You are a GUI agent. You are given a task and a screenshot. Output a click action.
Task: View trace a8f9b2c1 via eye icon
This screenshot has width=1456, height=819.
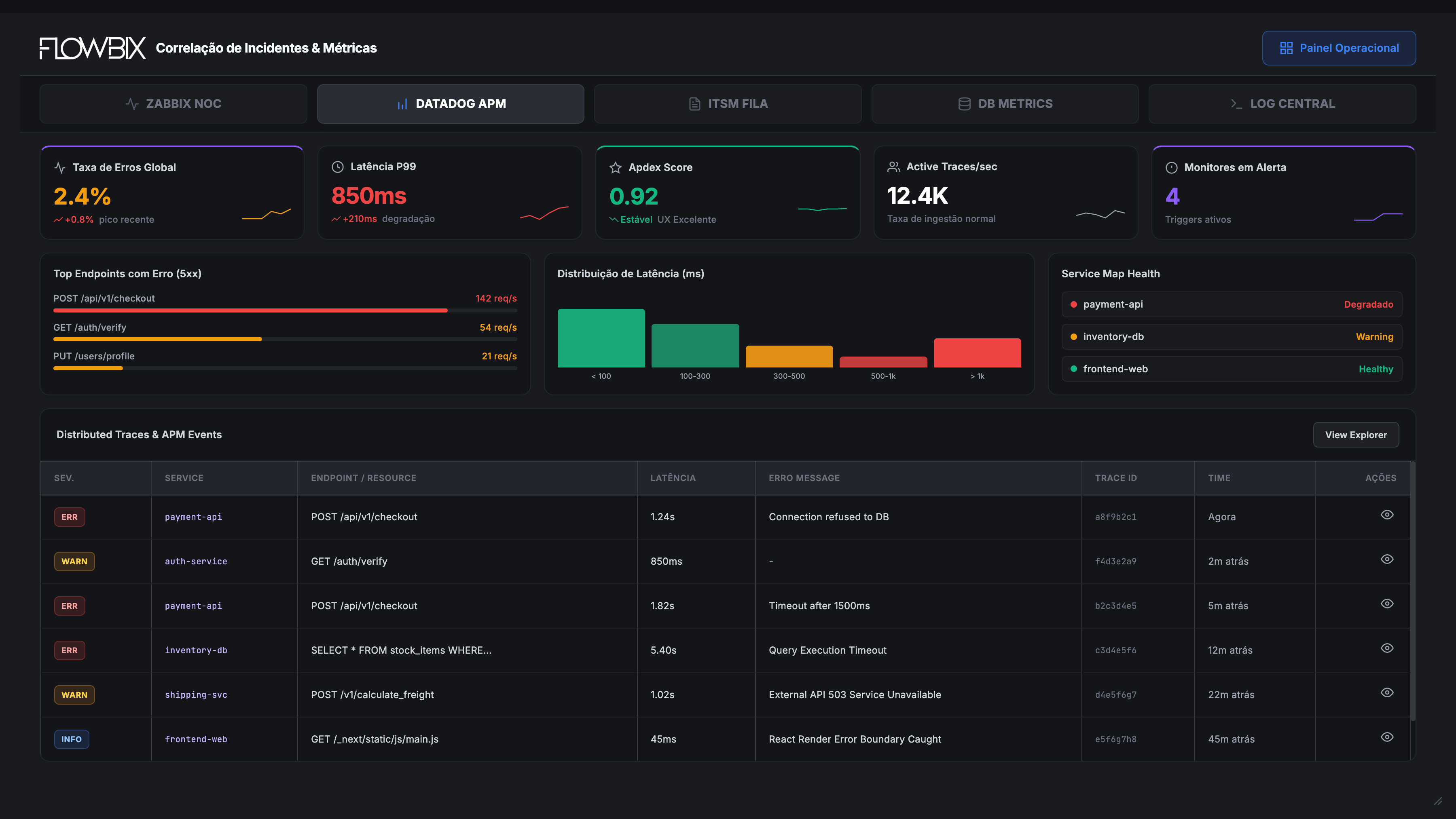coord(1387,515)
